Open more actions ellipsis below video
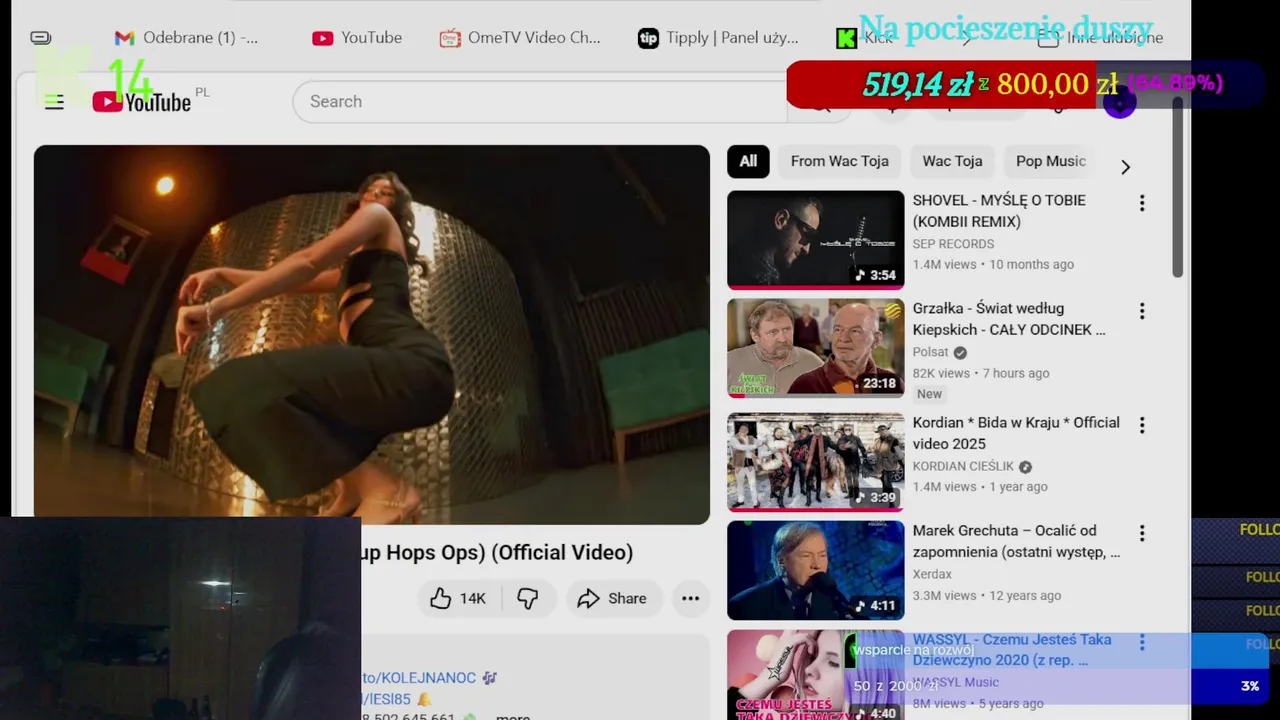The image size is (1280, 720). coord(690,598)
